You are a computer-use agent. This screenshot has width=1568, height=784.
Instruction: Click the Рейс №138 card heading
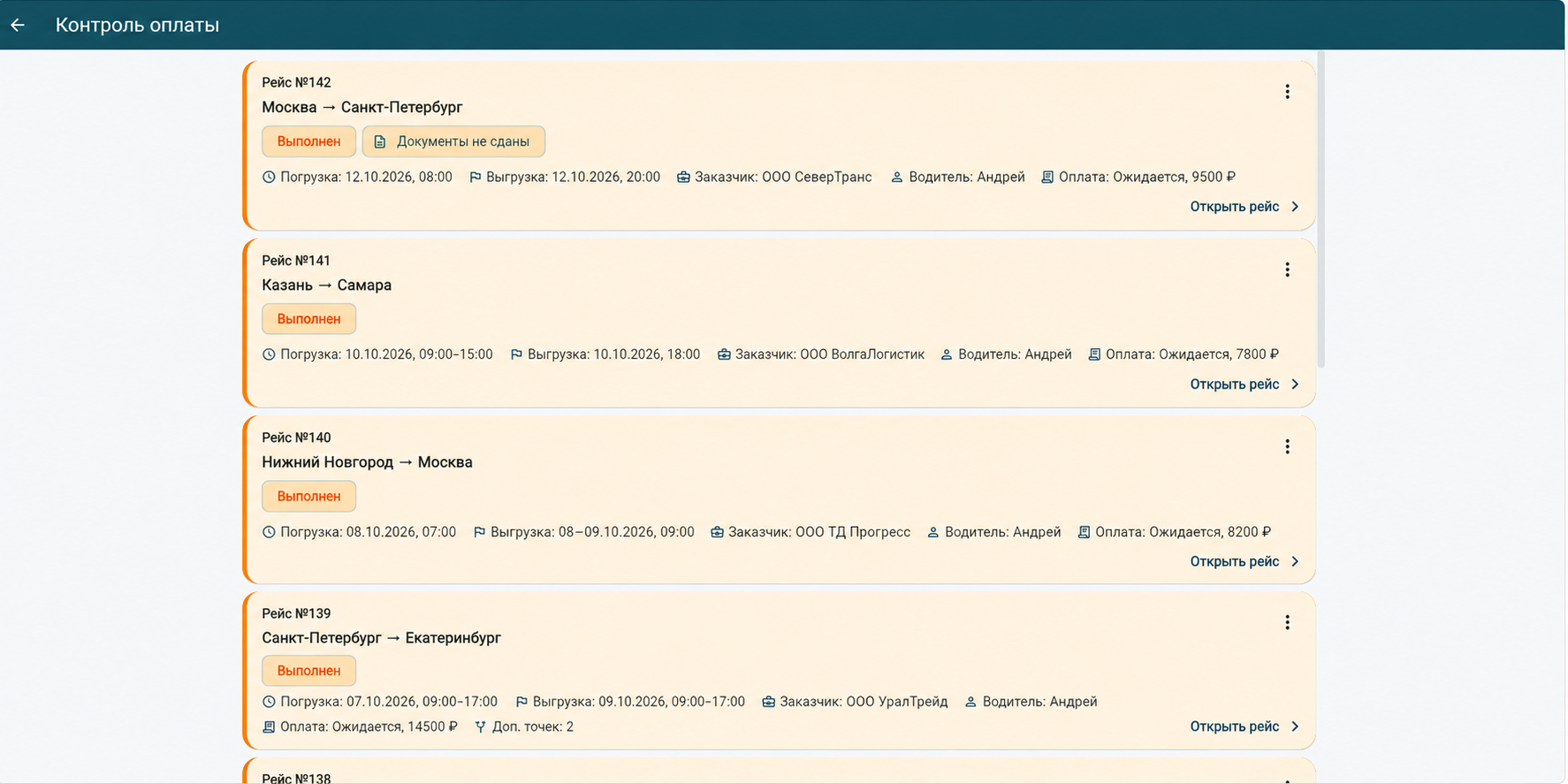coord(296,778)
